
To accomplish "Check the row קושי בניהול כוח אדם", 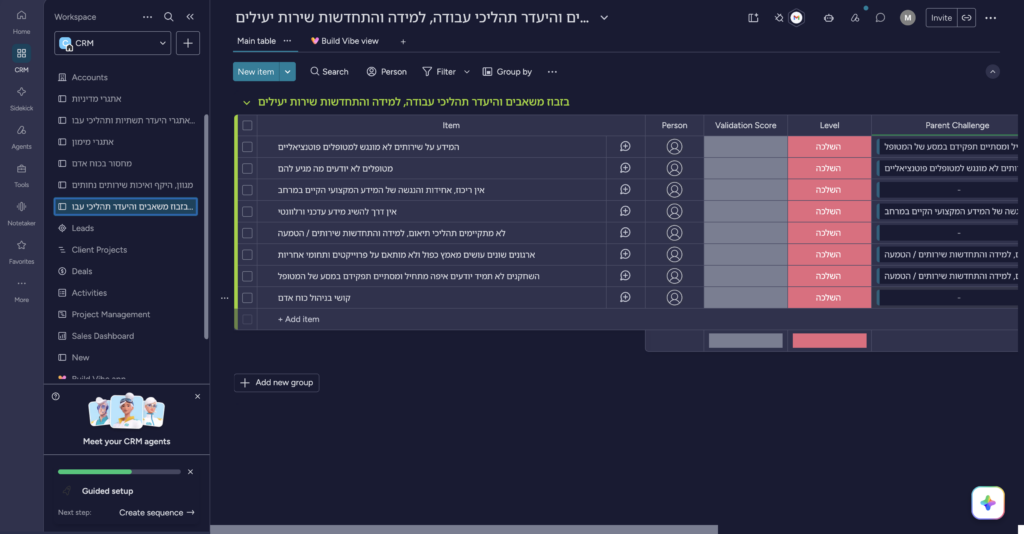I will [x=247, y=298].
